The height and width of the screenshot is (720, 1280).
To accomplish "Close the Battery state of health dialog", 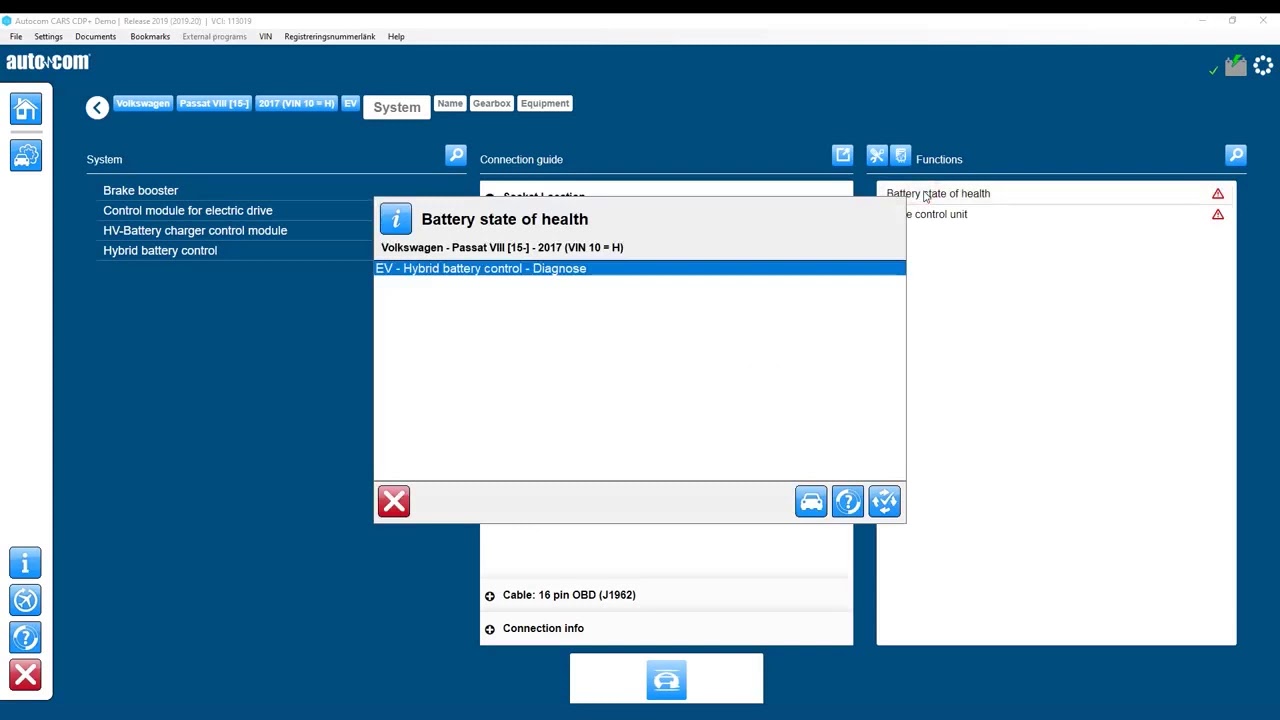I will [x=394, y=501].
